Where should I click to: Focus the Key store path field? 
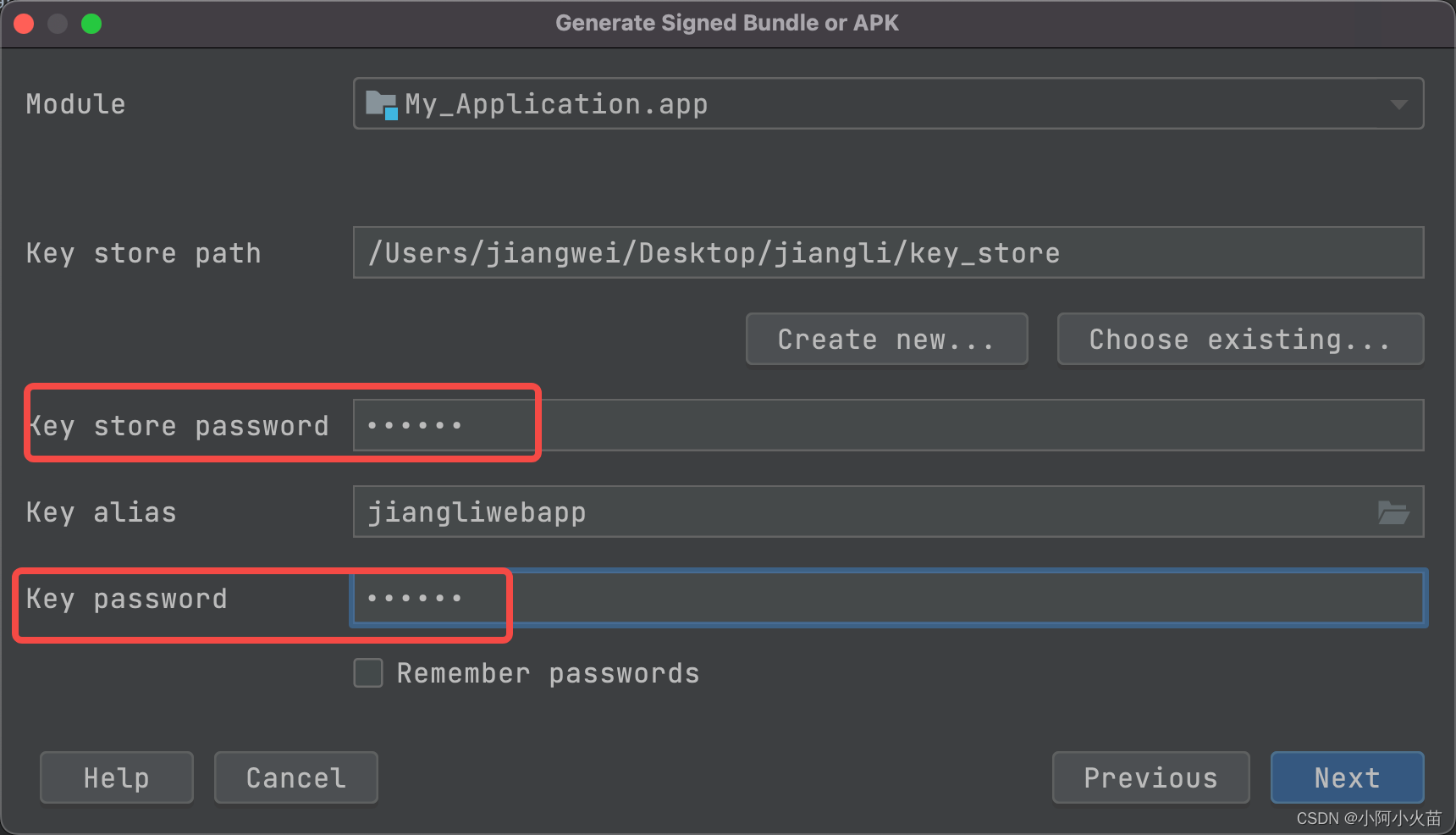tap(888, 252)
